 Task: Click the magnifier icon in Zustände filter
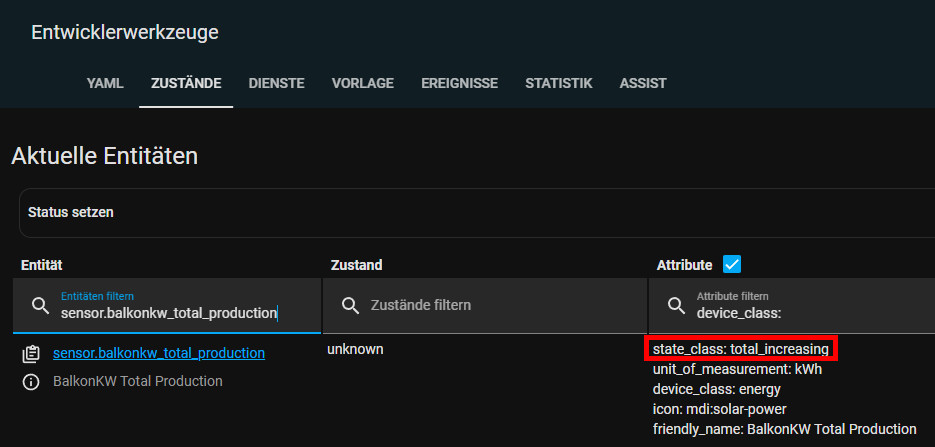coord(349,305)
